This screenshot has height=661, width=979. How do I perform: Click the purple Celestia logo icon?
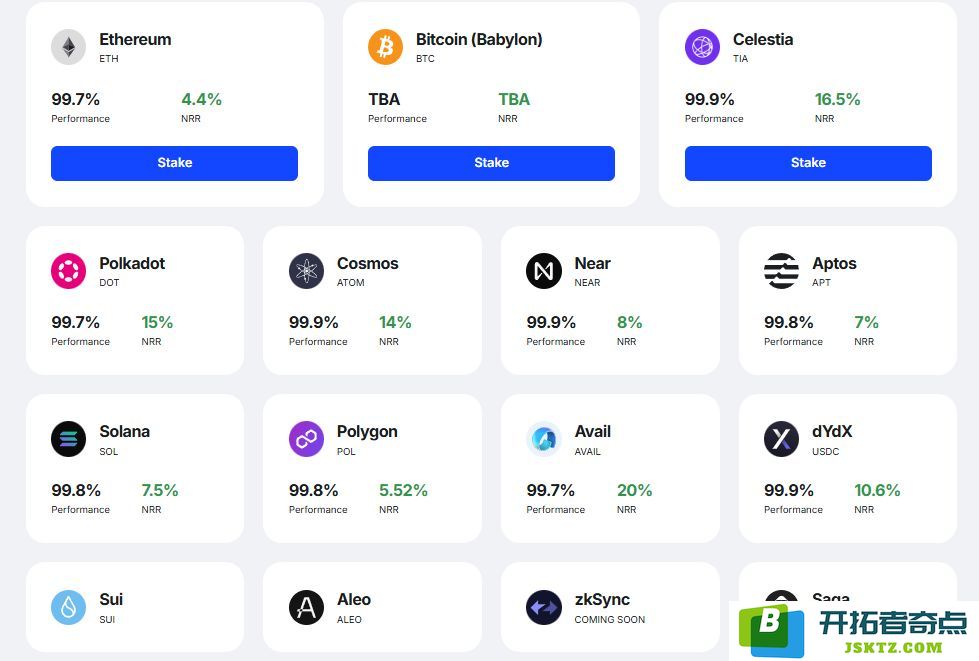(x=702, y=47)
